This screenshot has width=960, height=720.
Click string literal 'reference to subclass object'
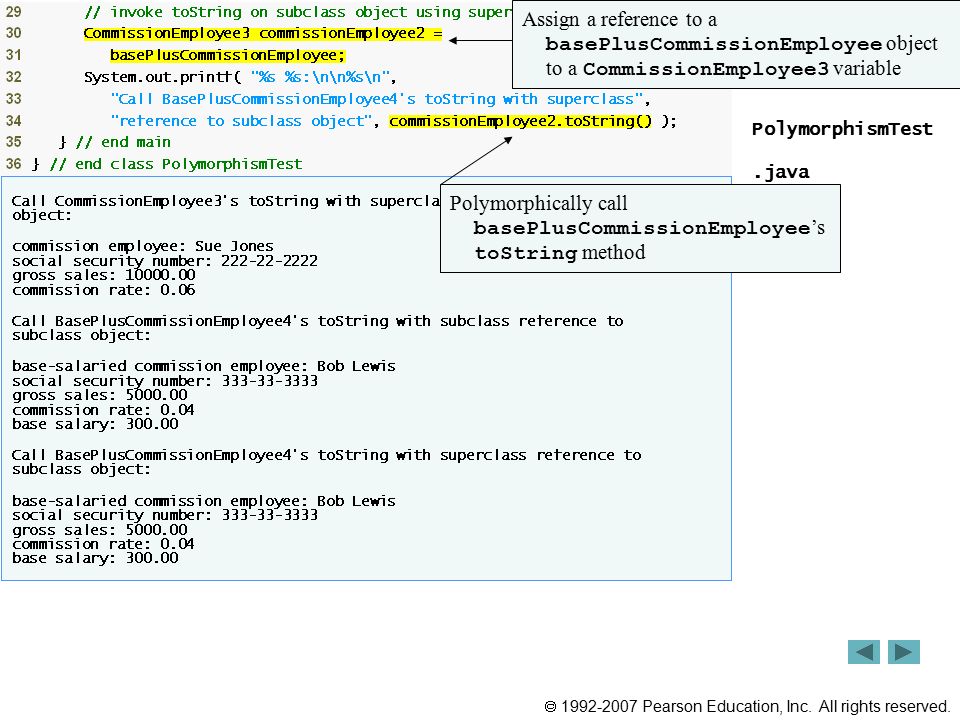241,121
